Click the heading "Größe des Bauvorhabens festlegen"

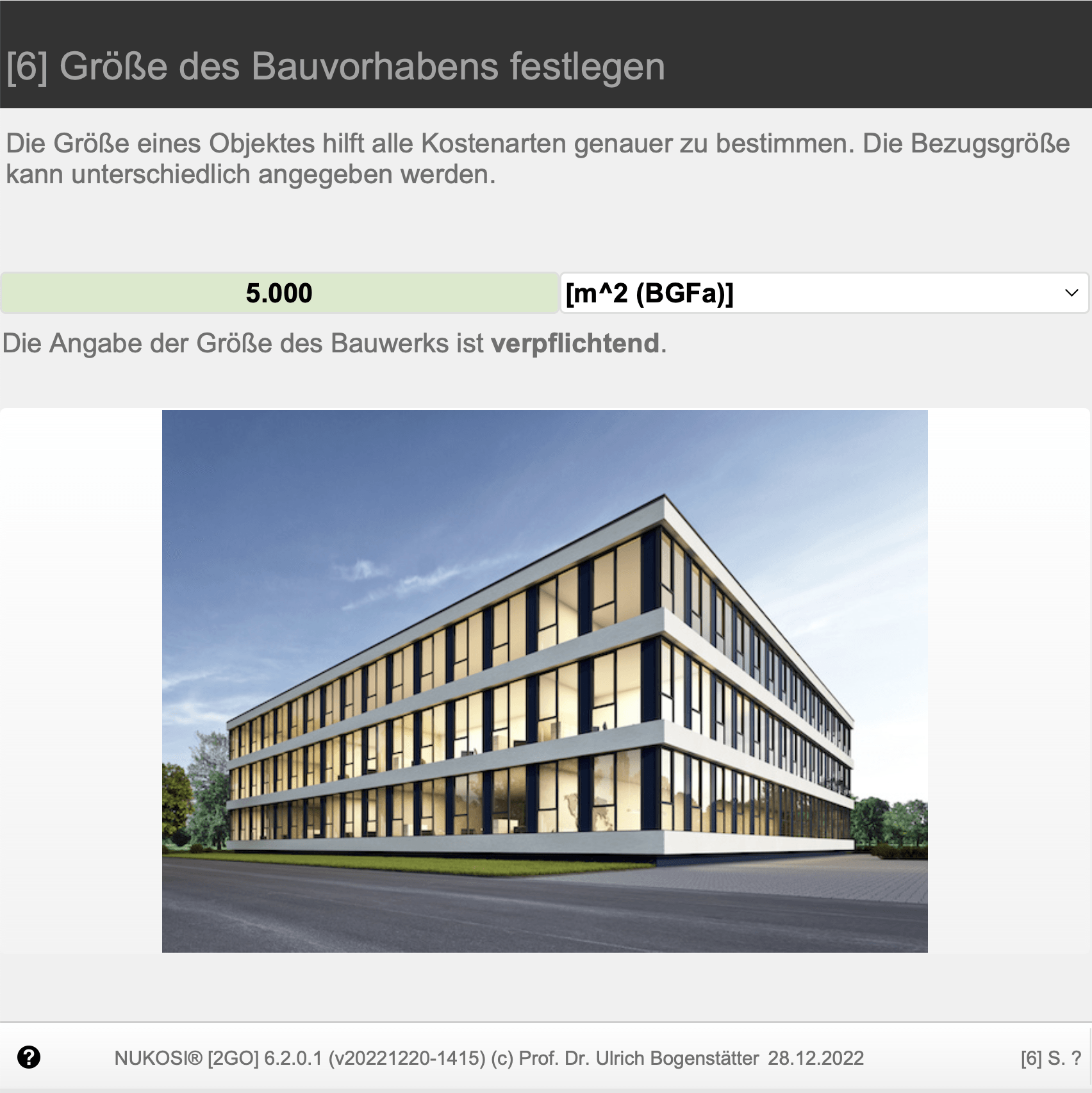[363, 66]
